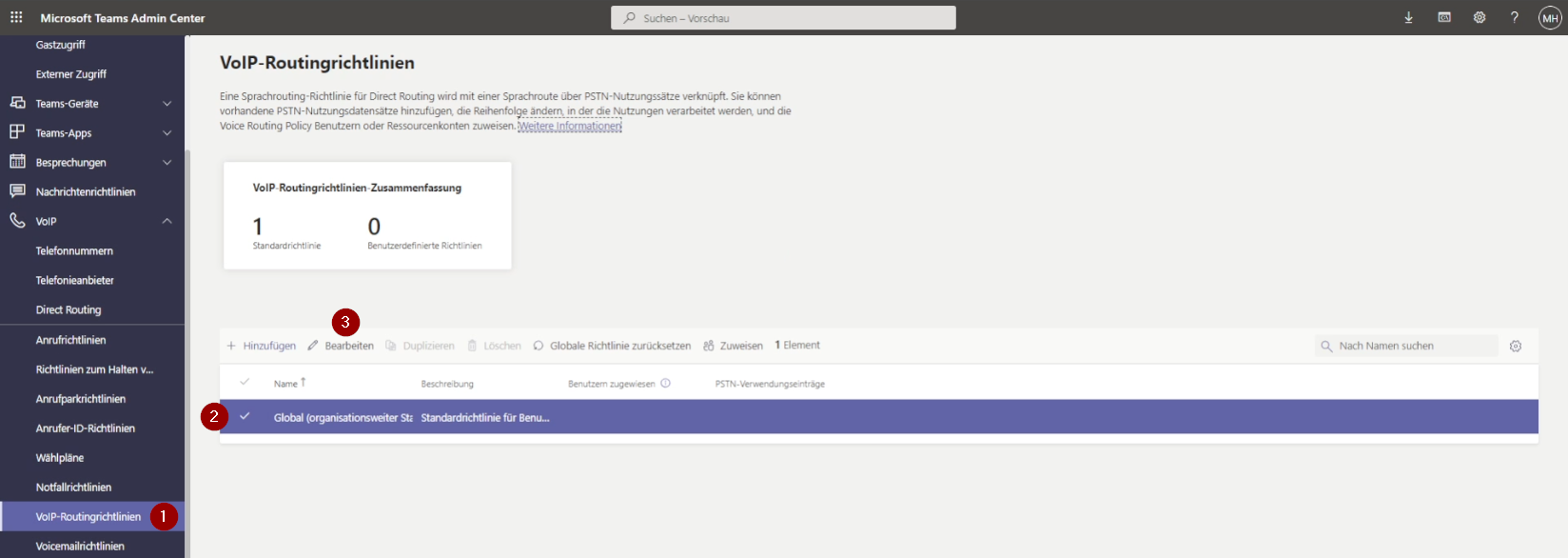The height and width of the screenshot is (558, 1568).
Task: Click the download icon in top bar
Action: click(1408, 17)
